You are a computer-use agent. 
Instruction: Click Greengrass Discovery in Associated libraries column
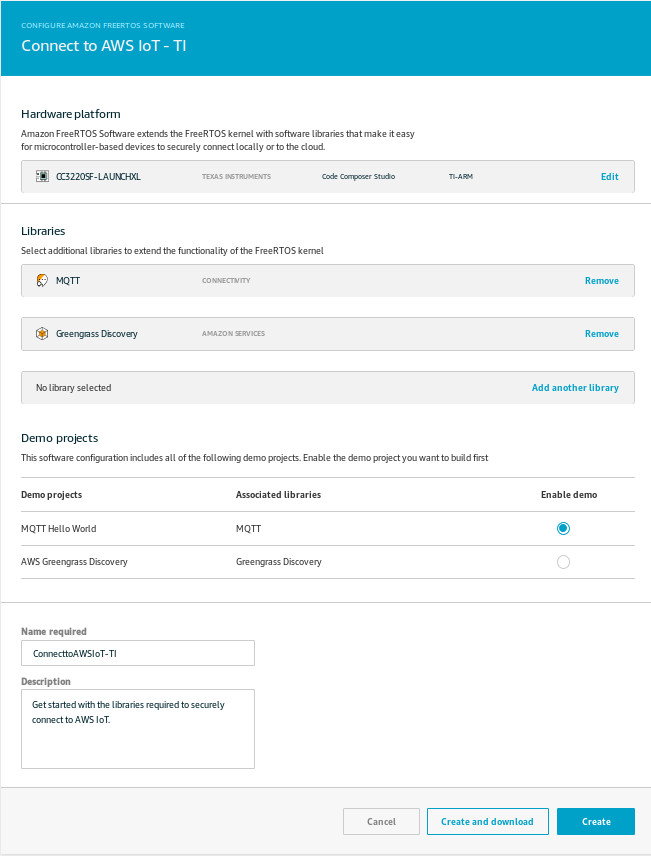(279, 562)
